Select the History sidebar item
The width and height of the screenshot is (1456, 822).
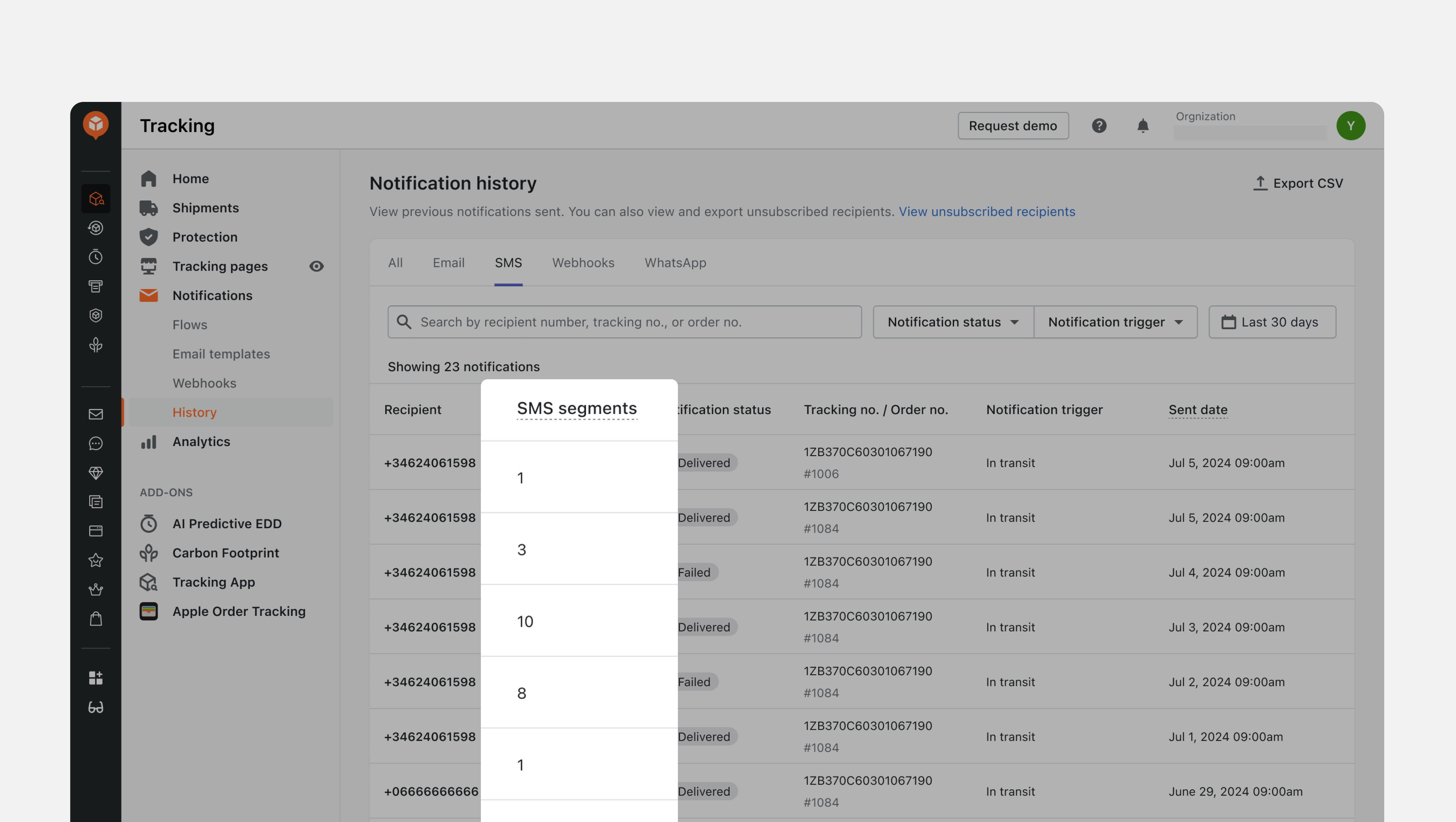pyautogui.click(x=231, y=412)
